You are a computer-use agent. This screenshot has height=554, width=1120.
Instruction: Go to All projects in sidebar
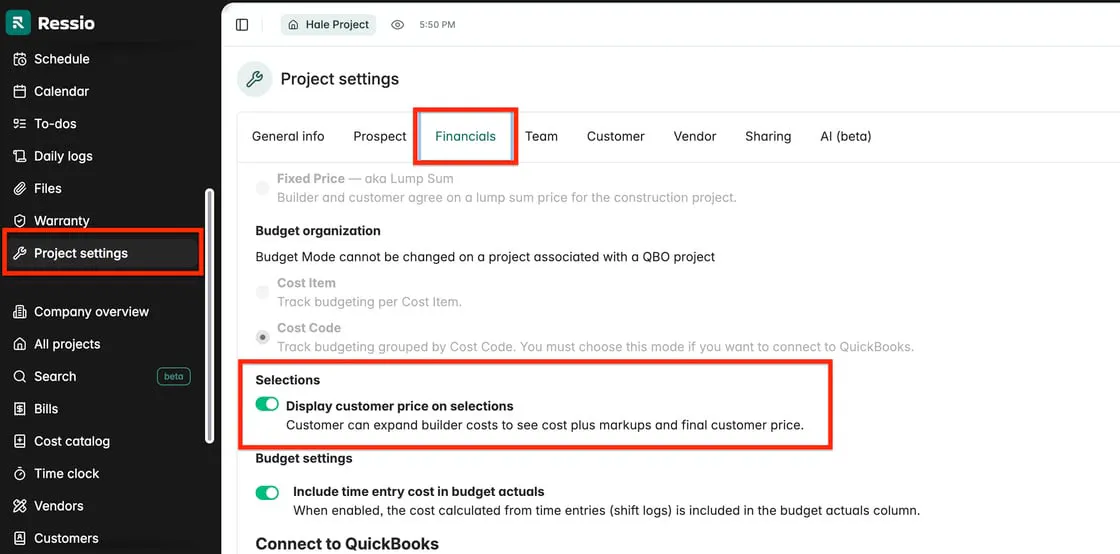[x=67, y=344]
